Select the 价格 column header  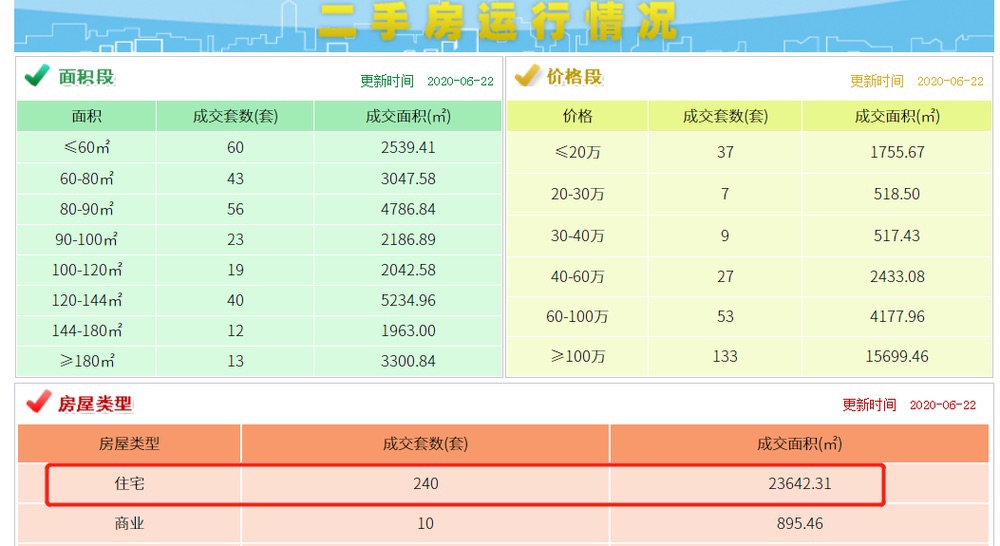[577, 116]
